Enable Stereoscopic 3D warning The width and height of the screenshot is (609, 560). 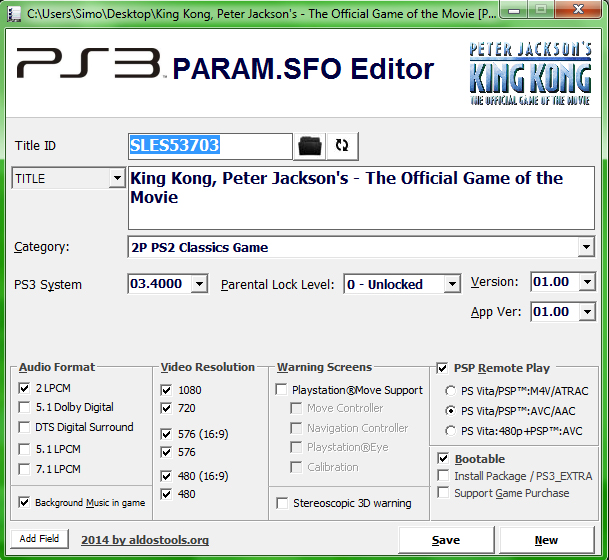(283, 503)
